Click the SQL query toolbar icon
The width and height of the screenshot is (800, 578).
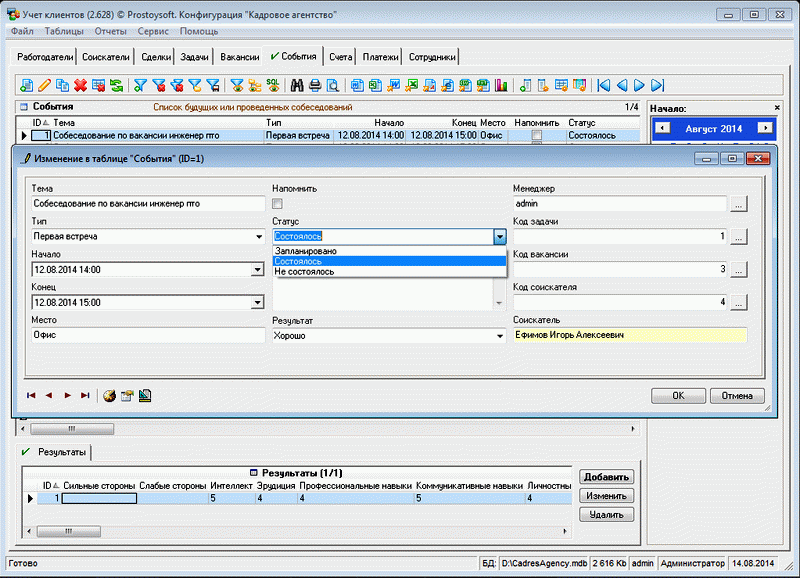pyautogui.click(x=272, y=85)
